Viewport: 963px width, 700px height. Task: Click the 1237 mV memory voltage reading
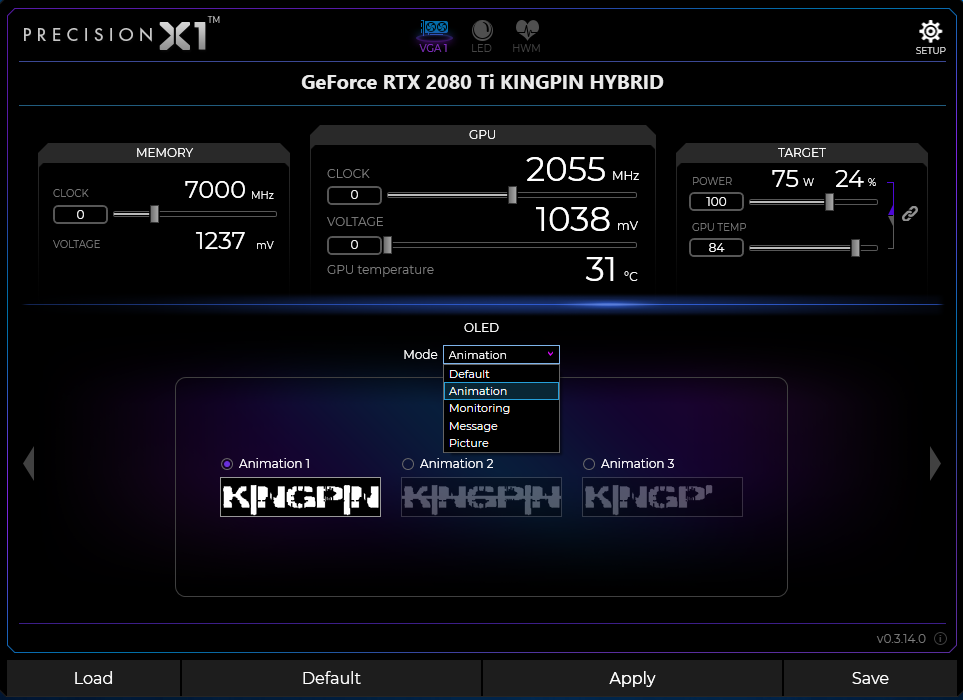click(235, 241)
